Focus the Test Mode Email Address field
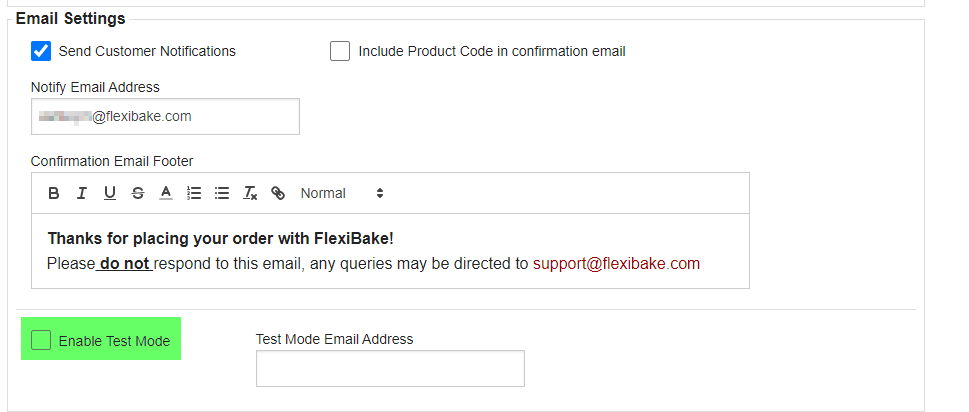The width and height of the screenshot is (969, 412). 390,368
